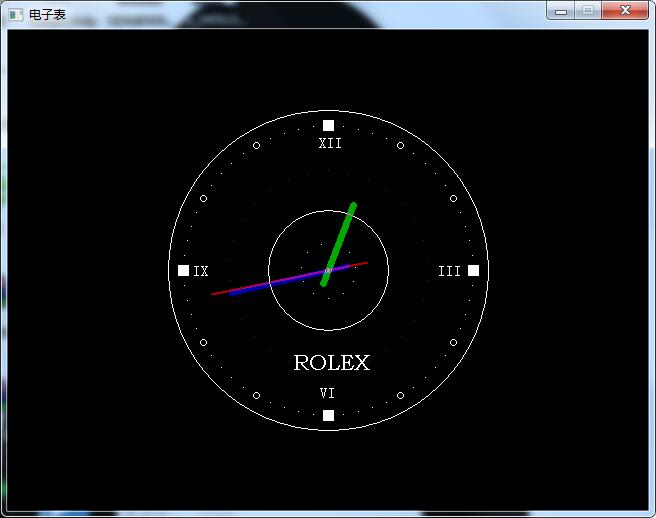Click the white square above XII
656x518 pixels.
click(x=328, y=126)
